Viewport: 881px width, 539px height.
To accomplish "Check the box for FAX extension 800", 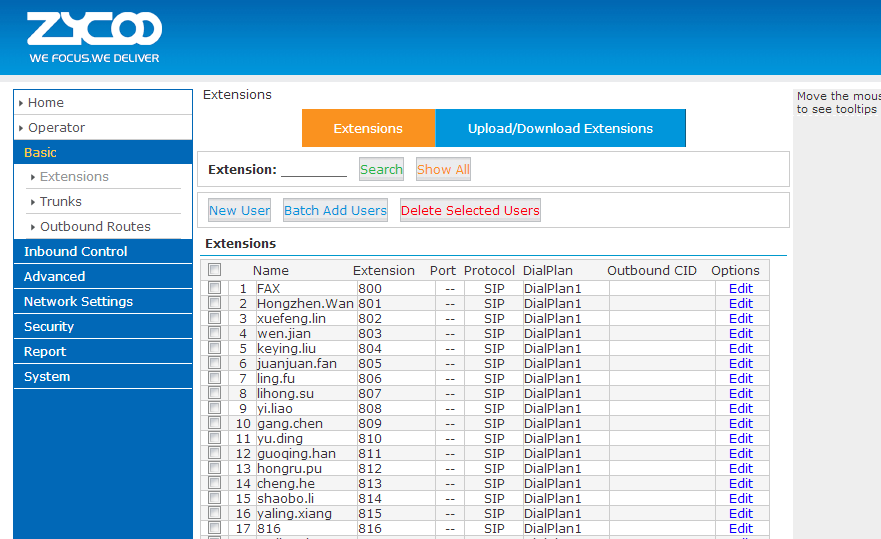I will [x=214, y=288].
